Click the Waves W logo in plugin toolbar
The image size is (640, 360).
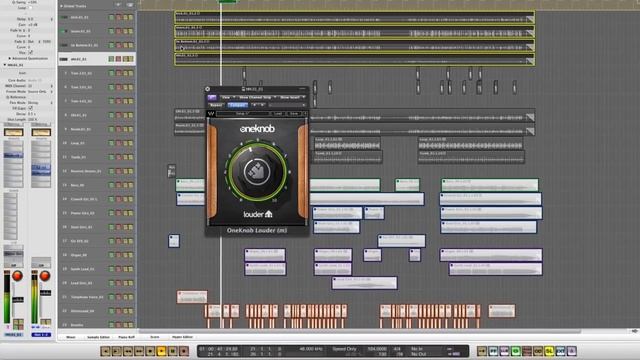(x=211, y=114)
